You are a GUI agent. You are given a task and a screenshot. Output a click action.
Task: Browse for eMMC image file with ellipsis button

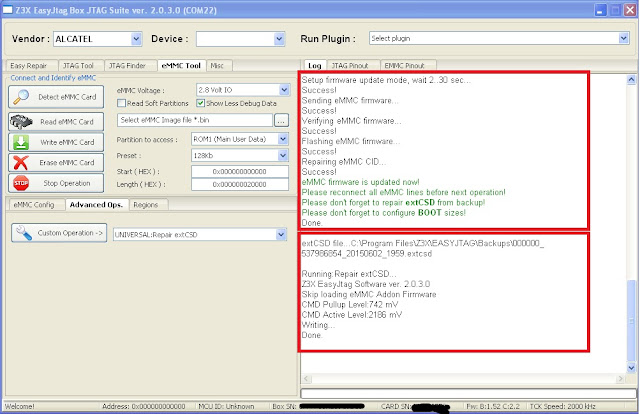tap(281, 120)
